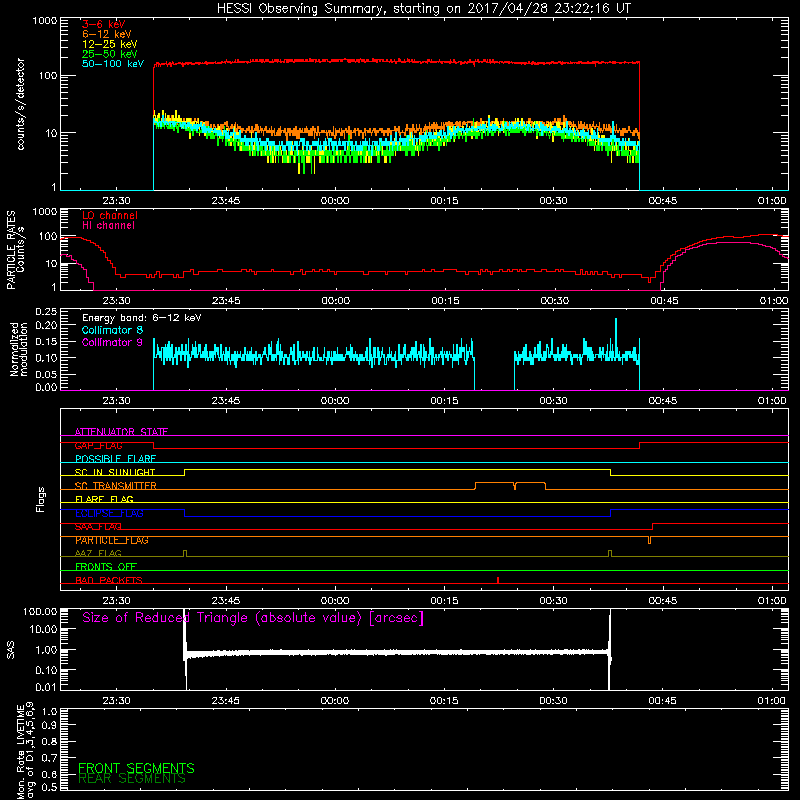Viewport: 800px width, 800px height.
Task: Click the REAR SEGMENTS legend label
Action: (x=132, y=779)
